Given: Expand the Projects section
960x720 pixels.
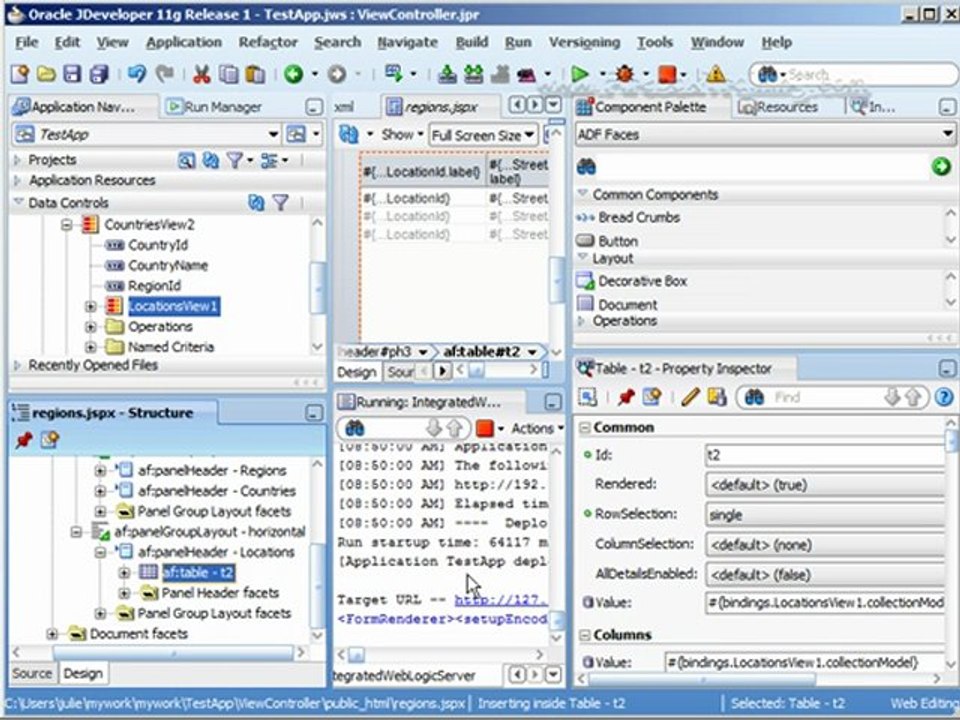Looking at the screenshot, I should pyautogui.click(x=17, y=160).
